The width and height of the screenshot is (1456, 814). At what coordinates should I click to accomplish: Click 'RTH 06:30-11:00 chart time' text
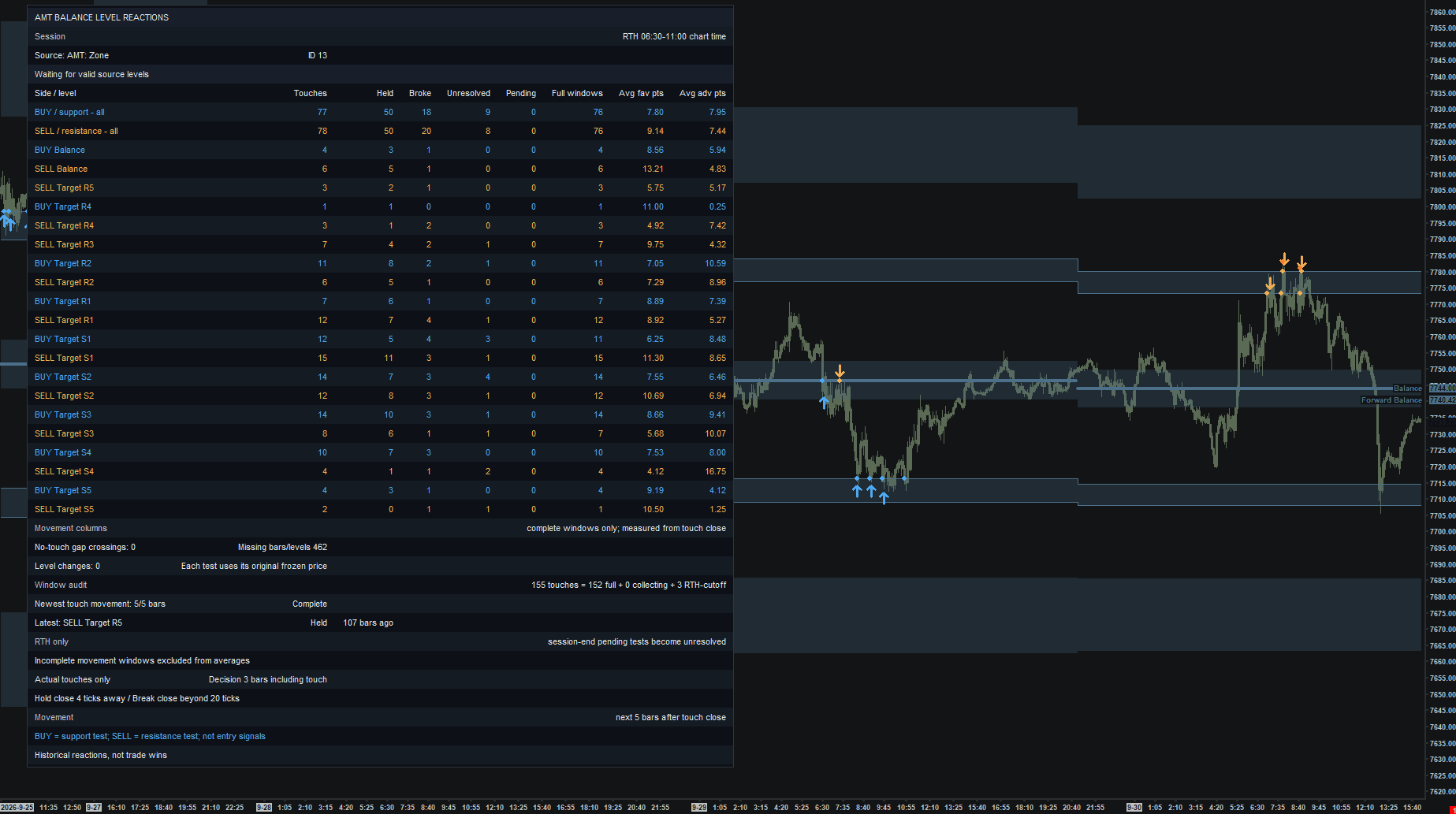[x=674, y=36]
